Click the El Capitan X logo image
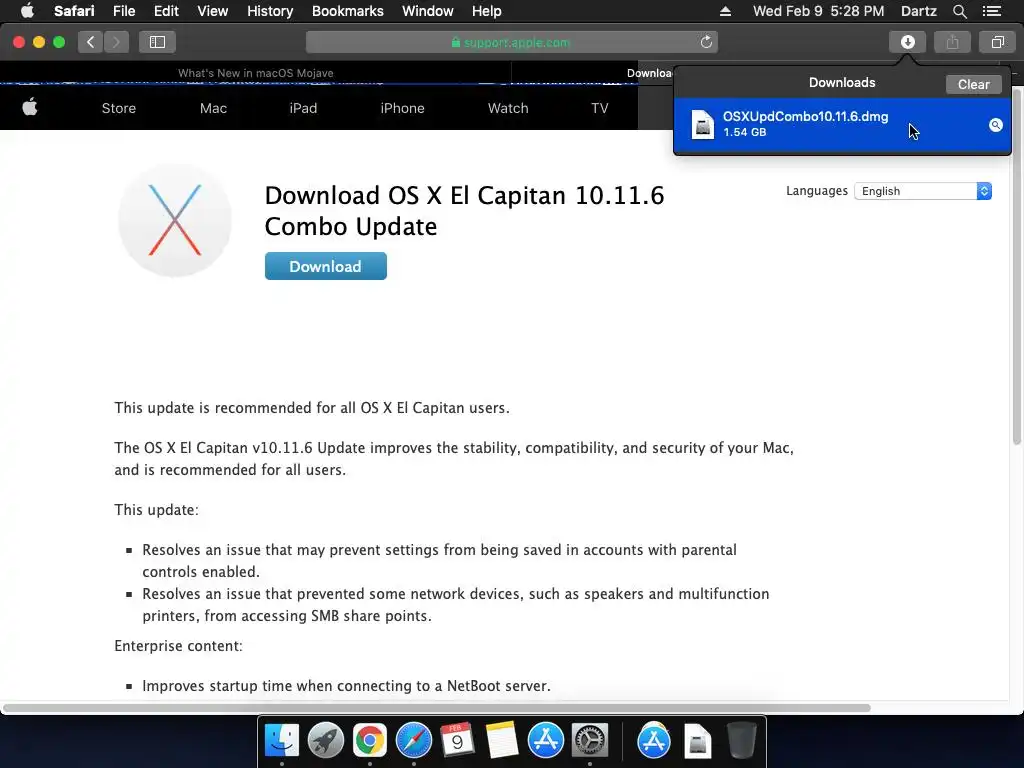The height and width of the screenshot is (768, 1024). point(175,220)
